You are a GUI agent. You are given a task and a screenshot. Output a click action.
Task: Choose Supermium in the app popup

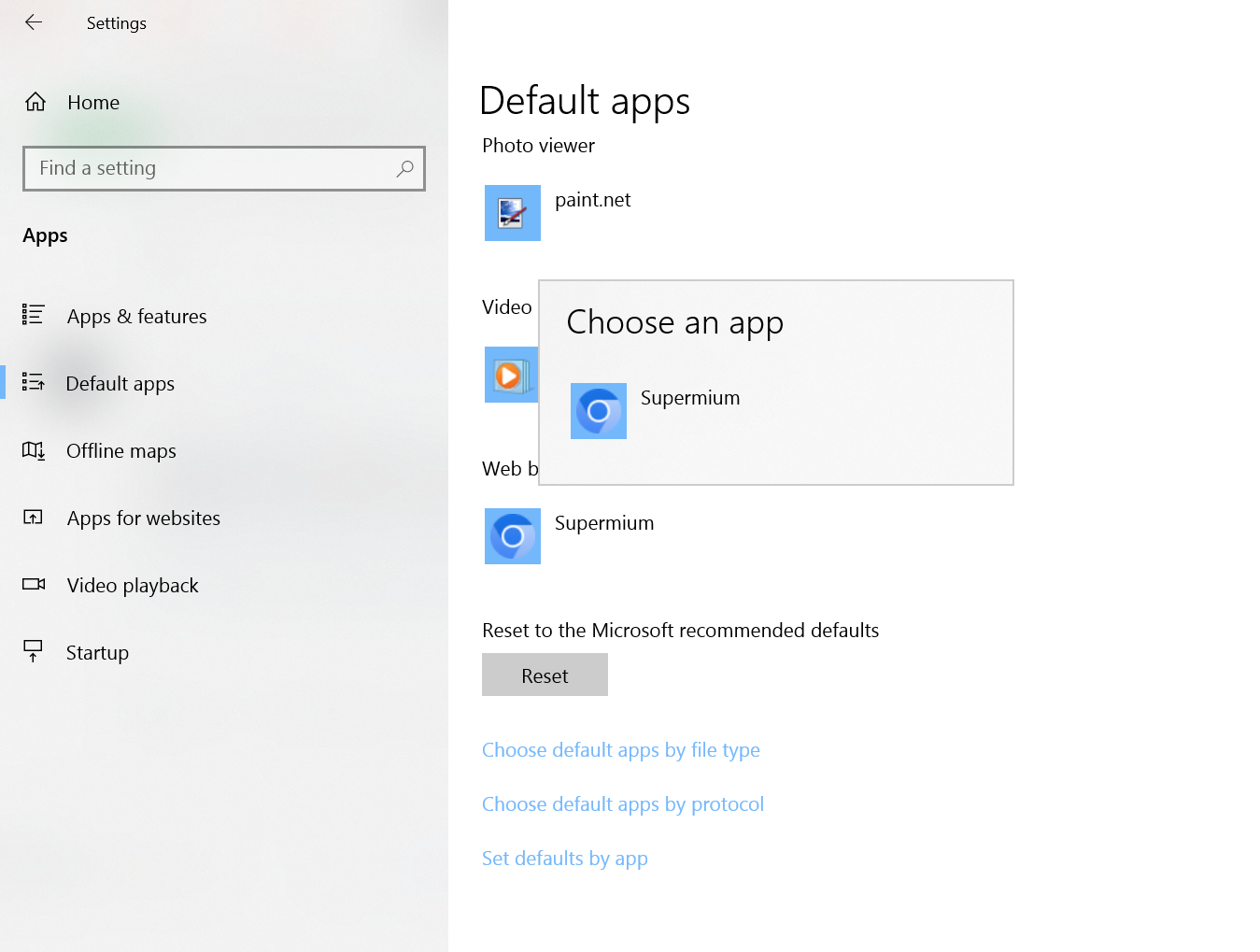point(689,399)
